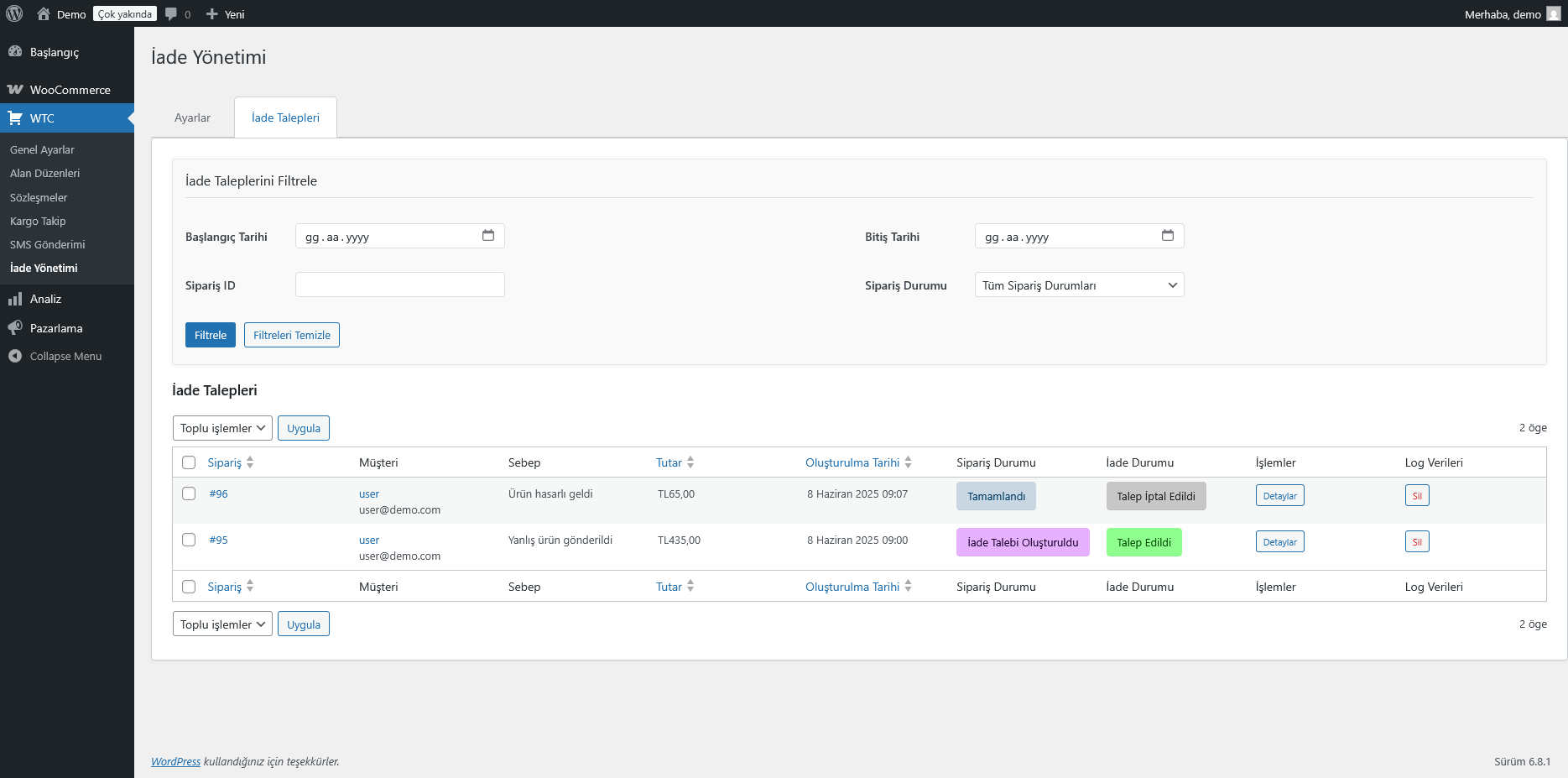Click Merhaba, demo account text

[x=1502, y=14]
